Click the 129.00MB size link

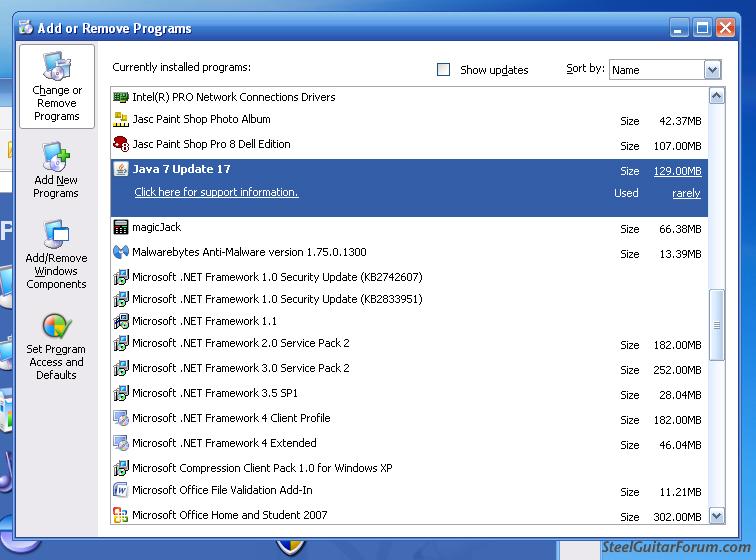click(677, 171)
